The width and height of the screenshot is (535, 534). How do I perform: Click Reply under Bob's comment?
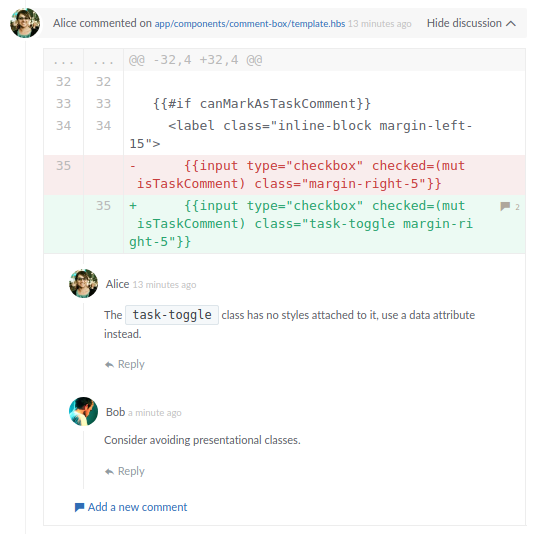pos(131,472)
